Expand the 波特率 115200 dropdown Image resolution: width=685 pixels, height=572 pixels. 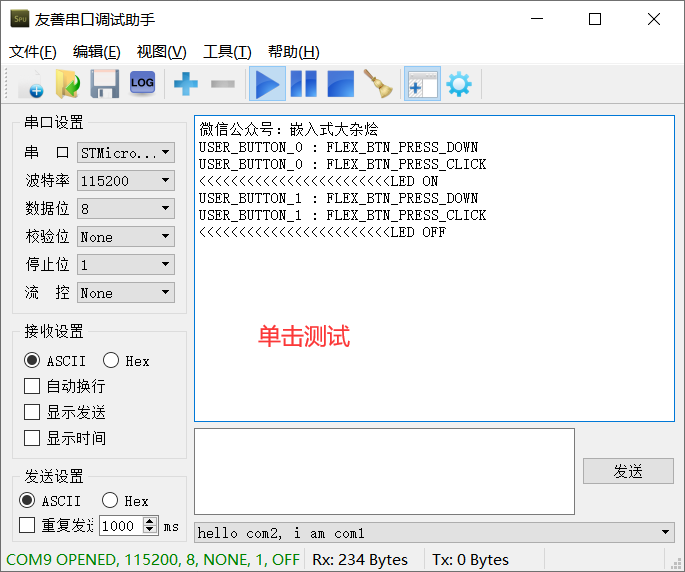point(126,180)
